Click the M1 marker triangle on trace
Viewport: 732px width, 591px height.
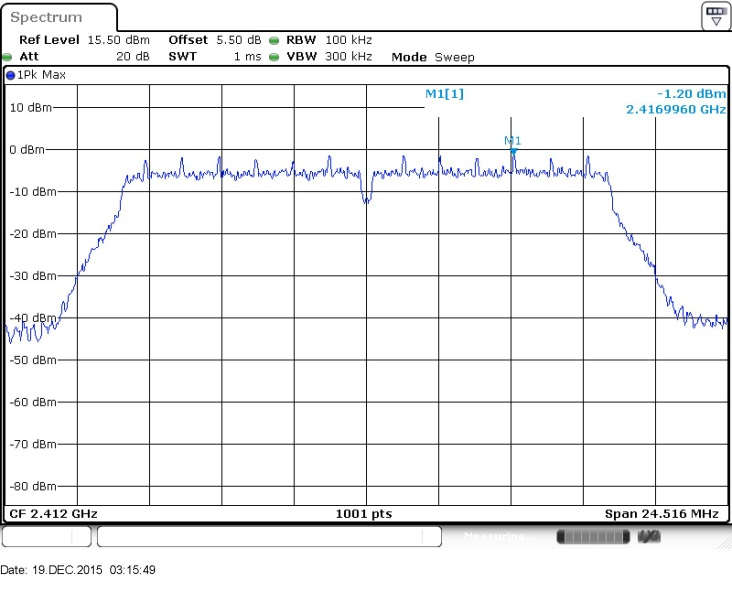pyautogui.click(x=513, y=151)
